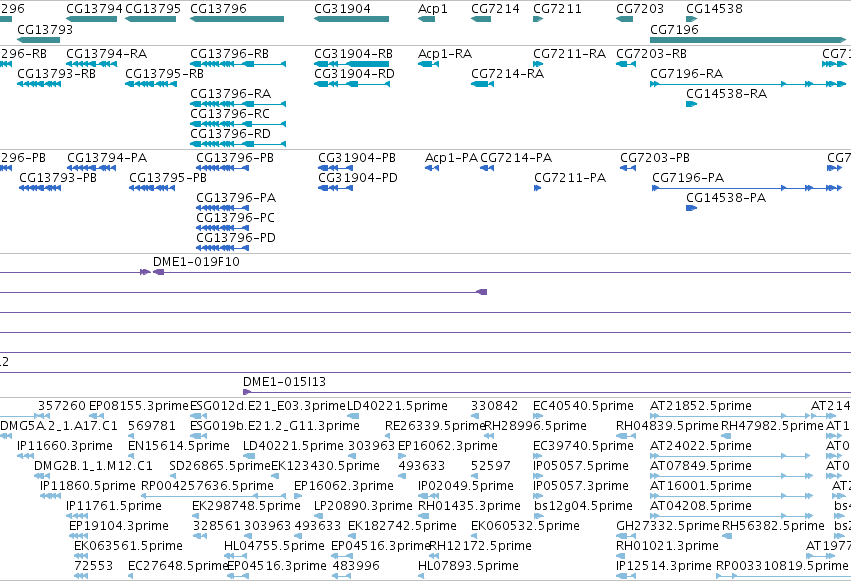Click EST ESG012d.E21_E03.3prime
This screenshot has height=581, width=851.
click(268, 406)
